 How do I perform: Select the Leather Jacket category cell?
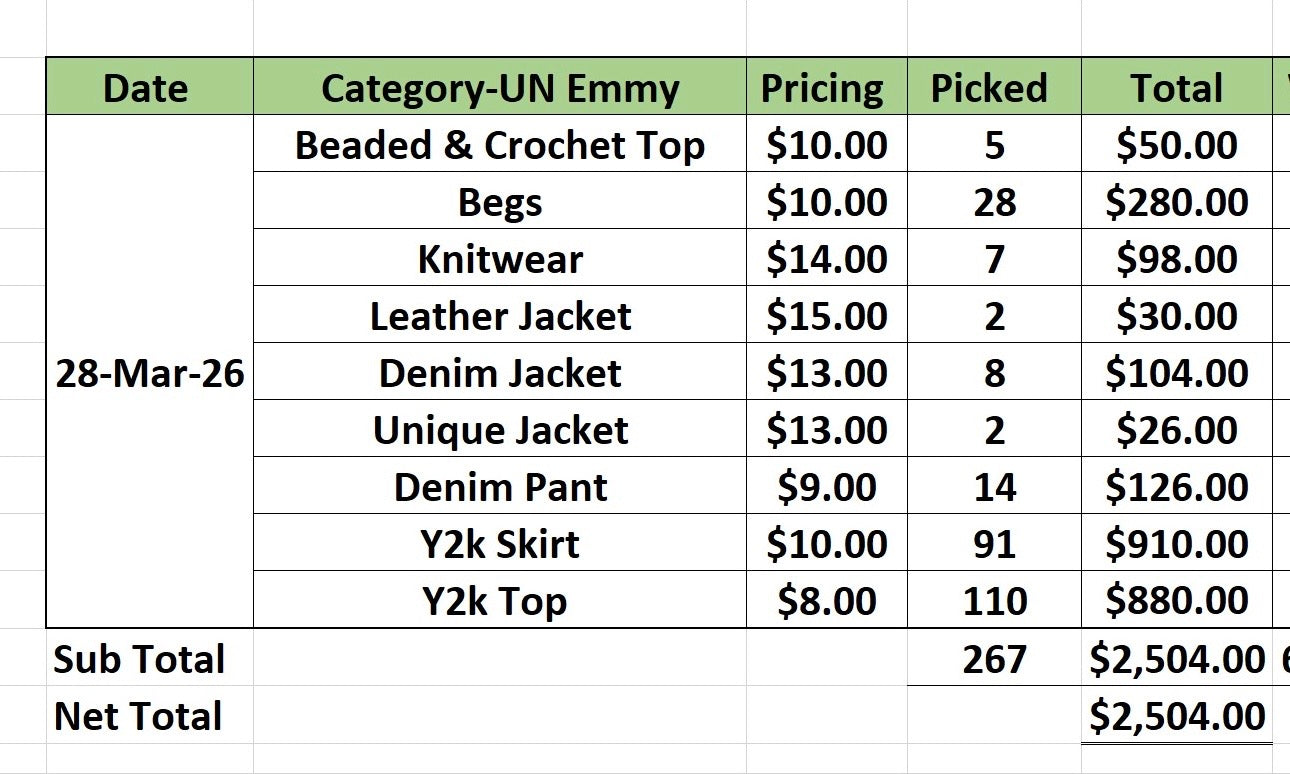point(500,315)
